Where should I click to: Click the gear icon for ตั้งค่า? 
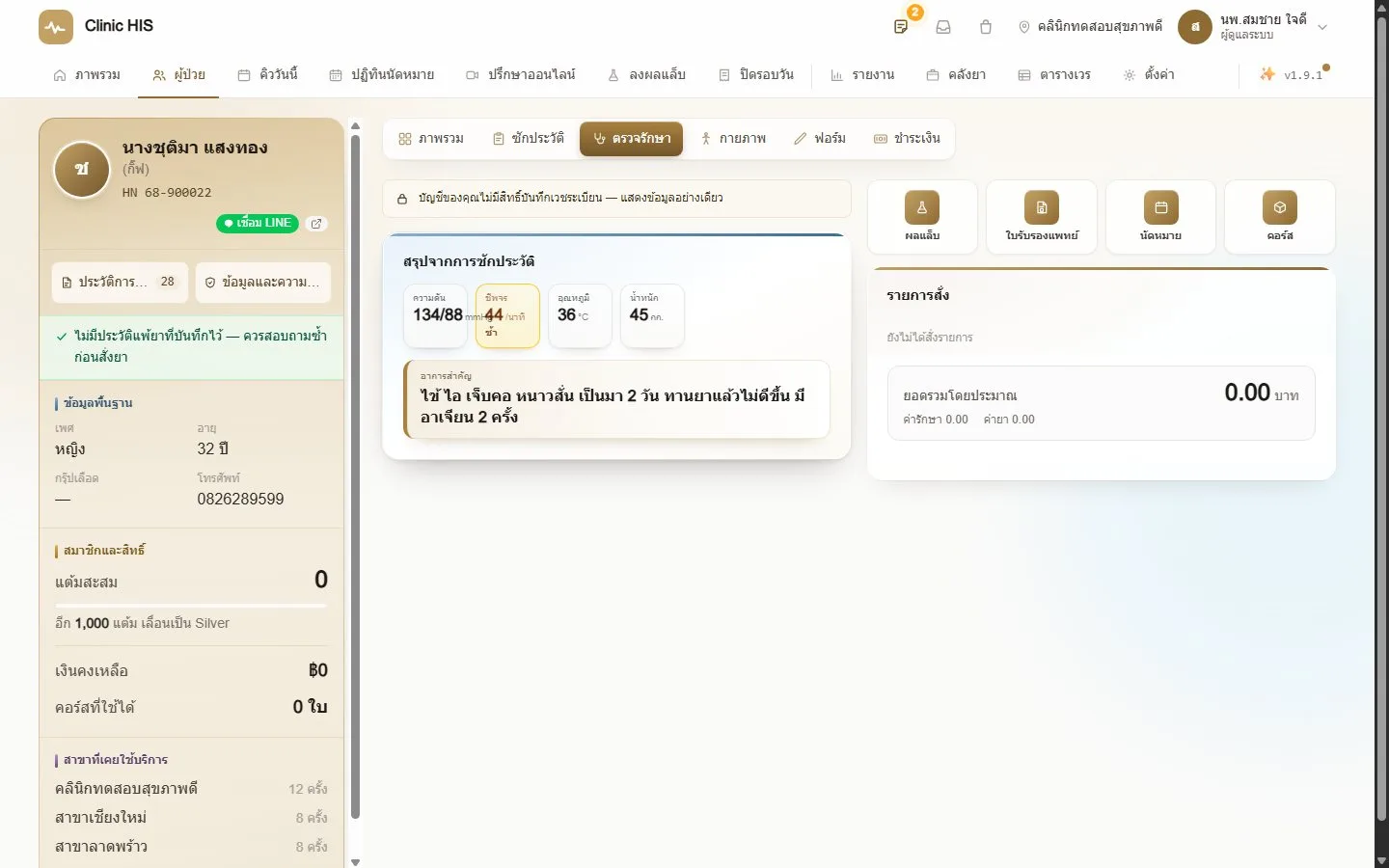click(1130, 75)
